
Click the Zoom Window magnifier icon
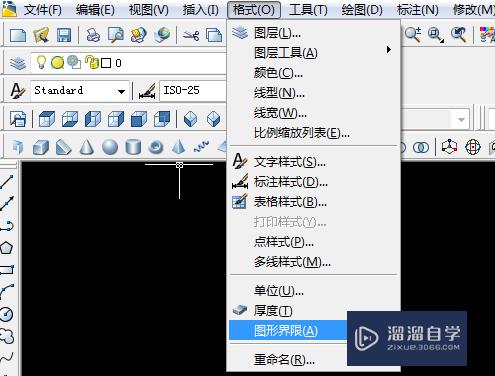tap(436, 34)
